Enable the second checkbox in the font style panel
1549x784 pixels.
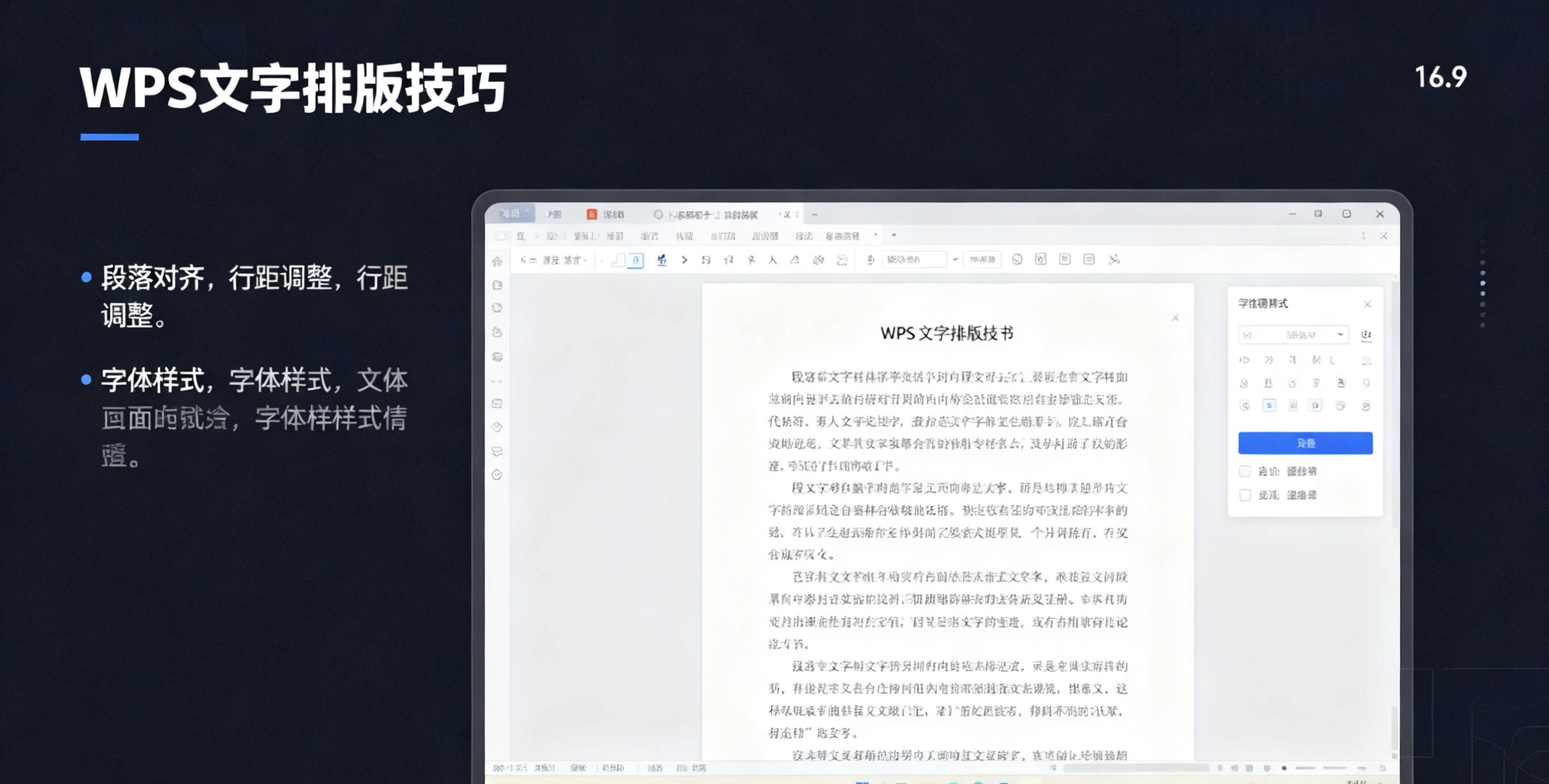[x=1245, y=494]
